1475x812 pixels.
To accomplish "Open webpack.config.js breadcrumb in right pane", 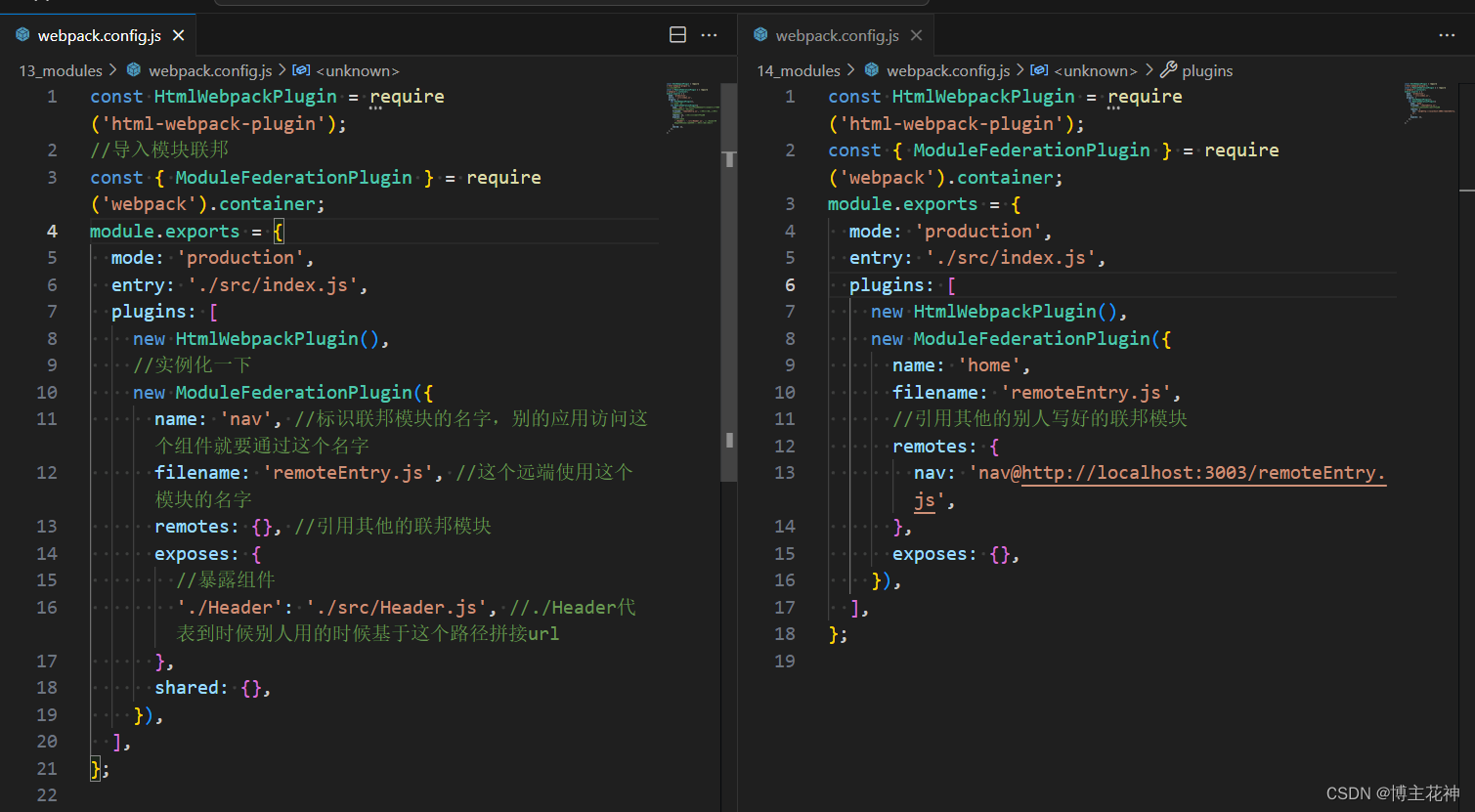I will (948, 70).
